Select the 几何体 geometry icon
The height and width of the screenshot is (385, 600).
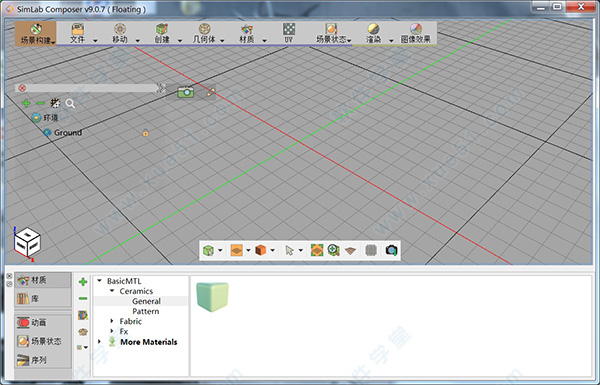[x=204, y=29]
